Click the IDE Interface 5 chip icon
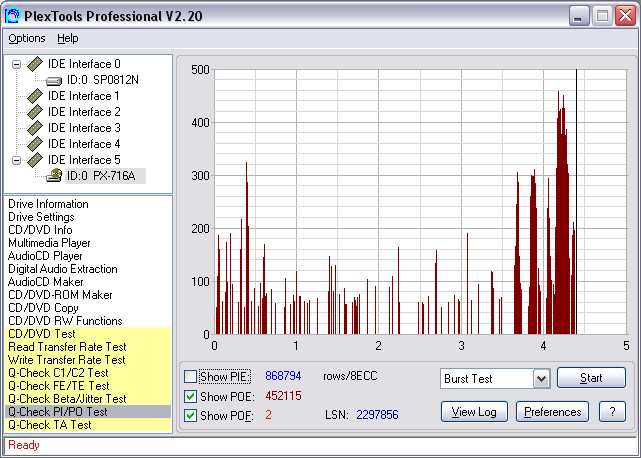 click(35, 159)
